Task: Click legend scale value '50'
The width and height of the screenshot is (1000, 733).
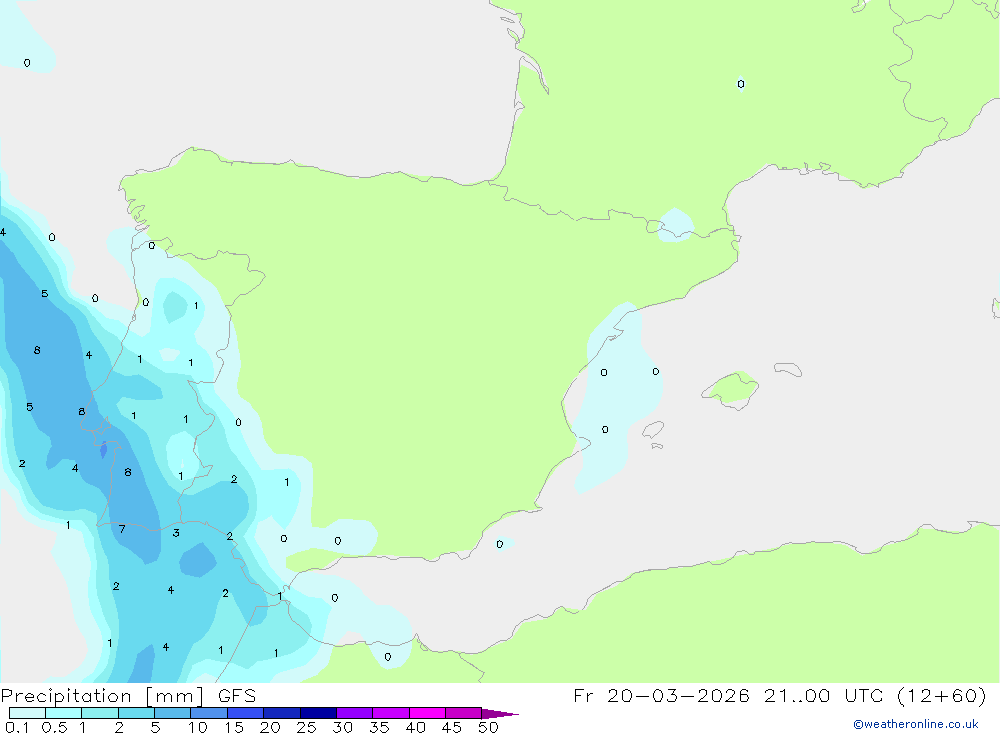Action: pyautogui.click(x=488, y=727)
